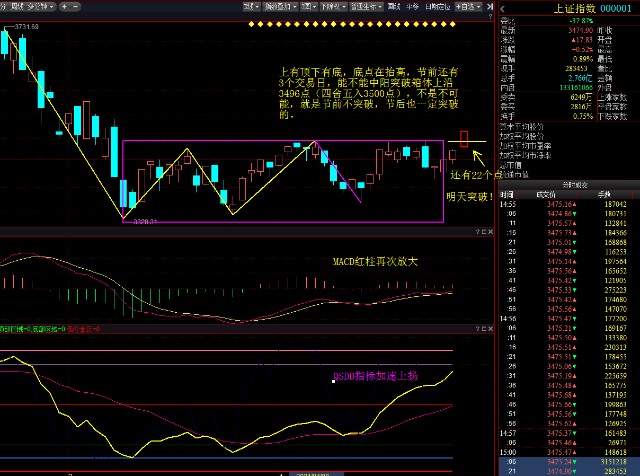This screenshot has width=640, height=476.
Task: Switch to the 分时成交 tab
Action: pos(569,186)
